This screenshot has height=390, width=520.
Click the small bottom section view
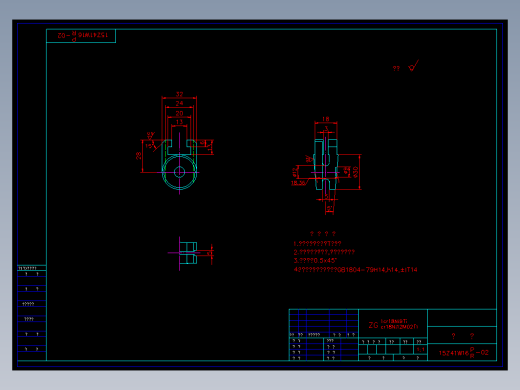188,253
